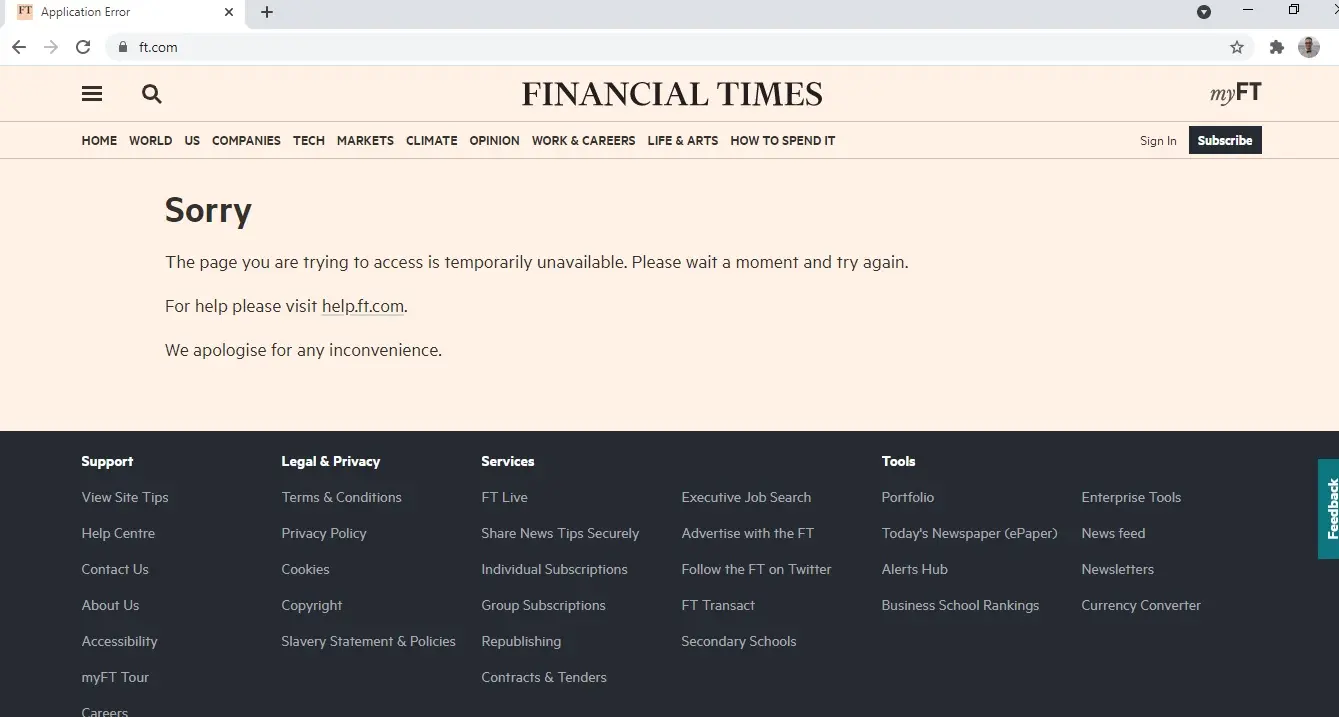Click the Sign In link

click(1157, 140)
